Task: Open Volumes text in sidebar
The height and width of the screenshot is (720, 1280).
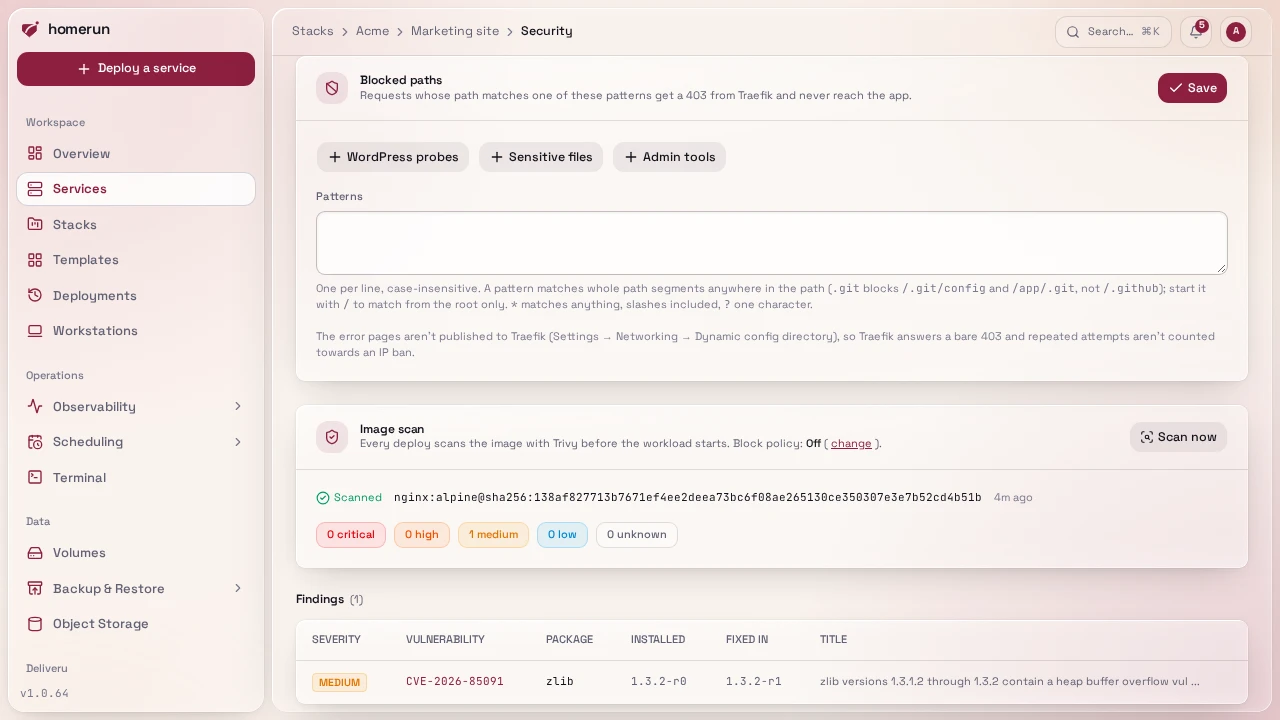Action: (x=79, y=553)
